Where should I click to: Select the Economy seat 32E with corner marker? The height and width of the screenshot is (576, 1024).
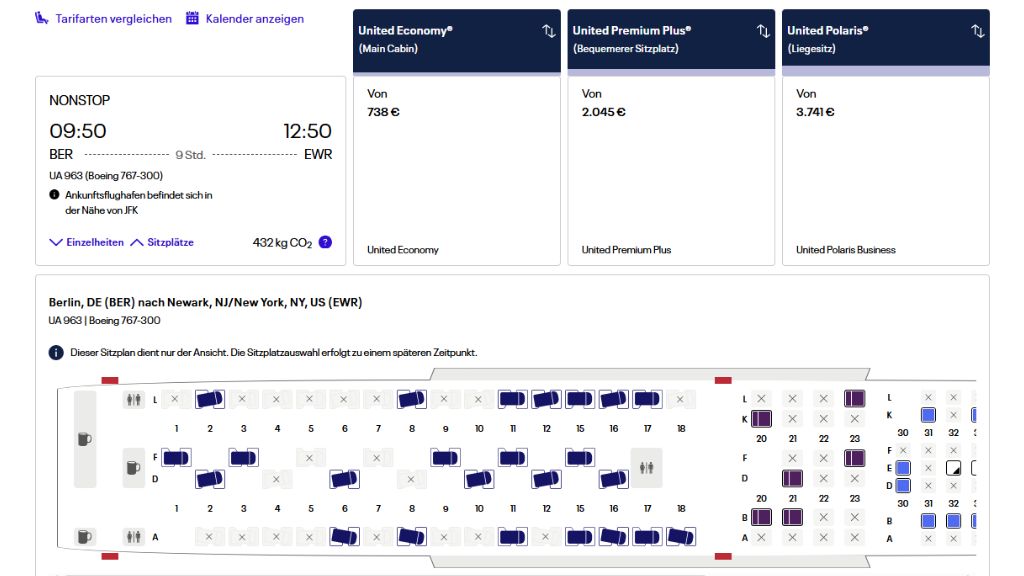tap(953, 467)
